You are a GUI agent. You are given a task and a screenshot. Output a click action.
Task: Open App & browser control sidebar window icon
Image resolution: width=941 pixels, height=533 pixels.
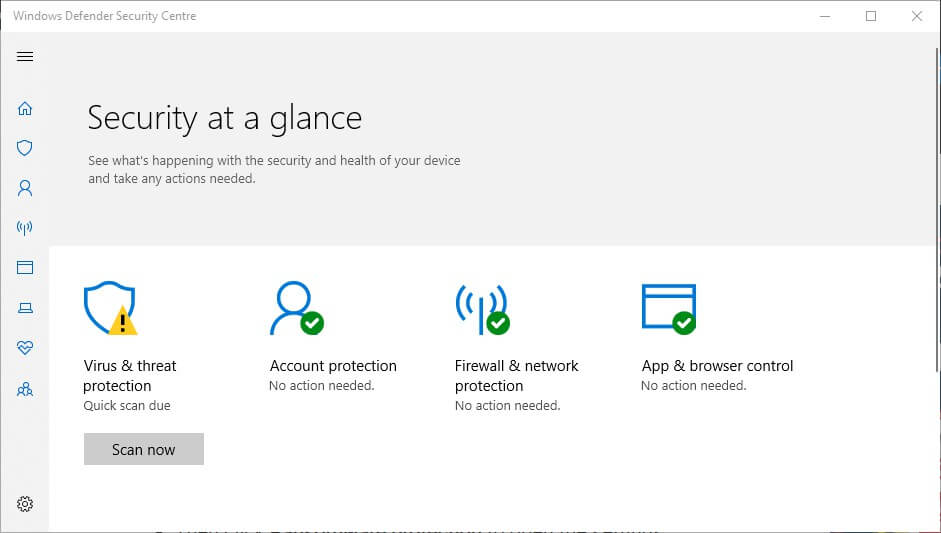pyautogui.click(x=25, y=268)
